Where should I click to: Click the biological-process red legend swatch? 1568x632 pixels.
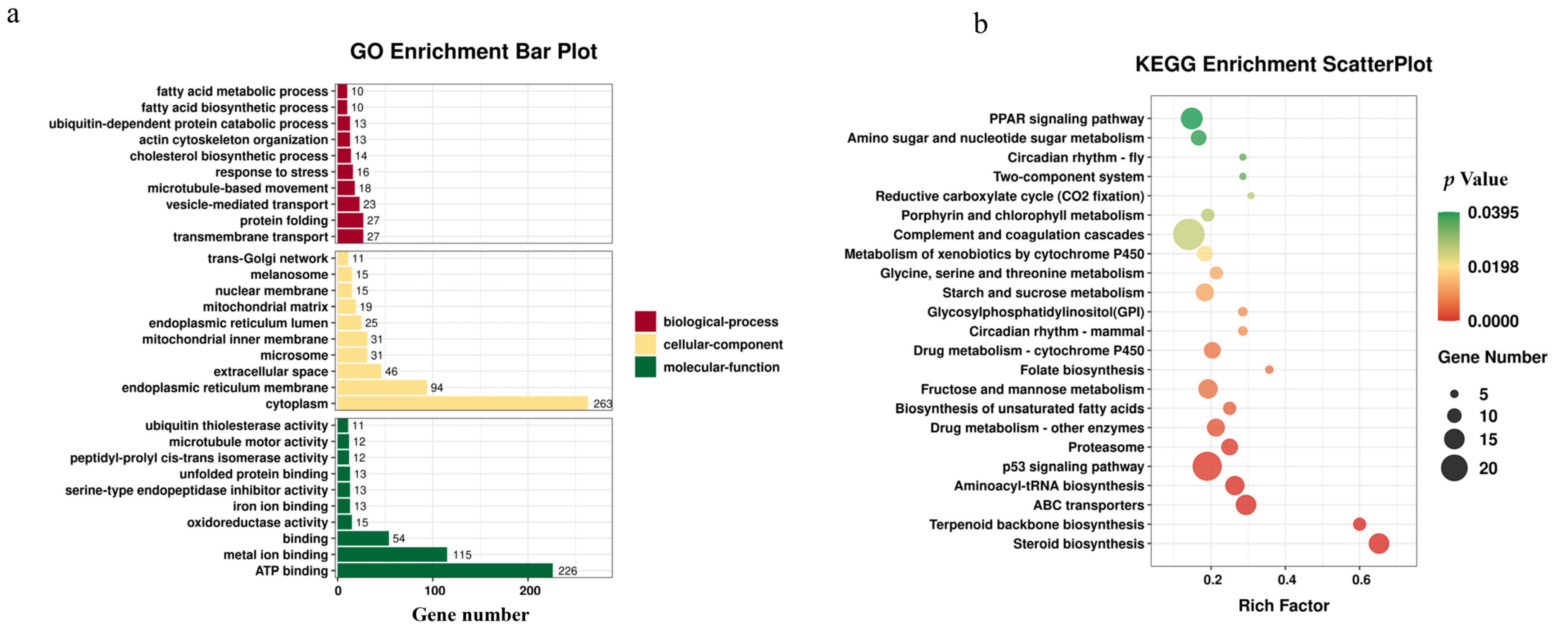point(645,321)
